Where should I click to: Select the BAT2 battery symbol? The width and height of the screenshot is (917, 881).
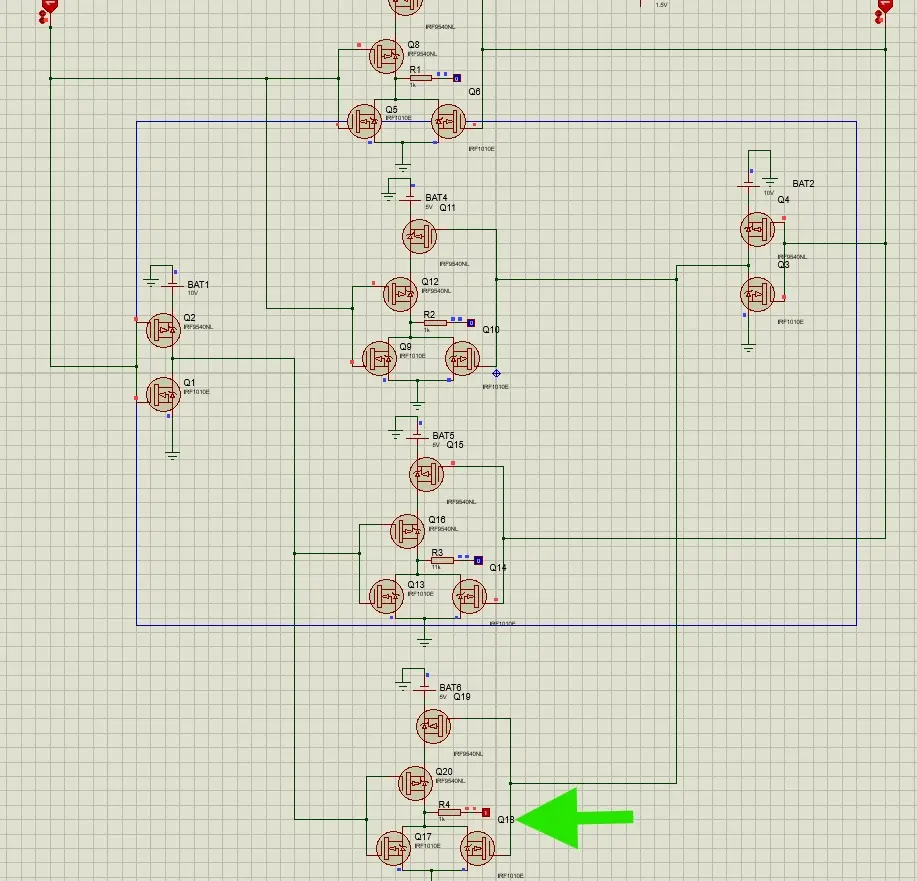748,184
